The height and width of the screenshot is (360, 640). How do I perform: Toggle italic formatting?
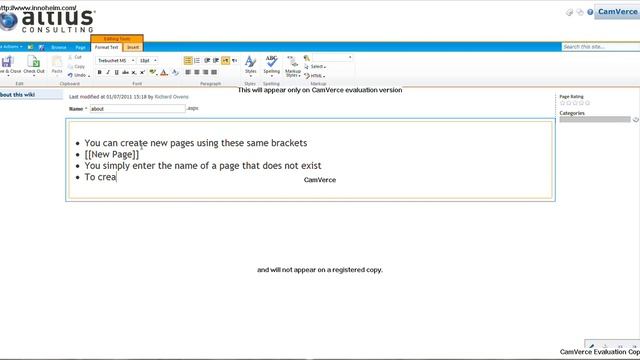point(108,72)
